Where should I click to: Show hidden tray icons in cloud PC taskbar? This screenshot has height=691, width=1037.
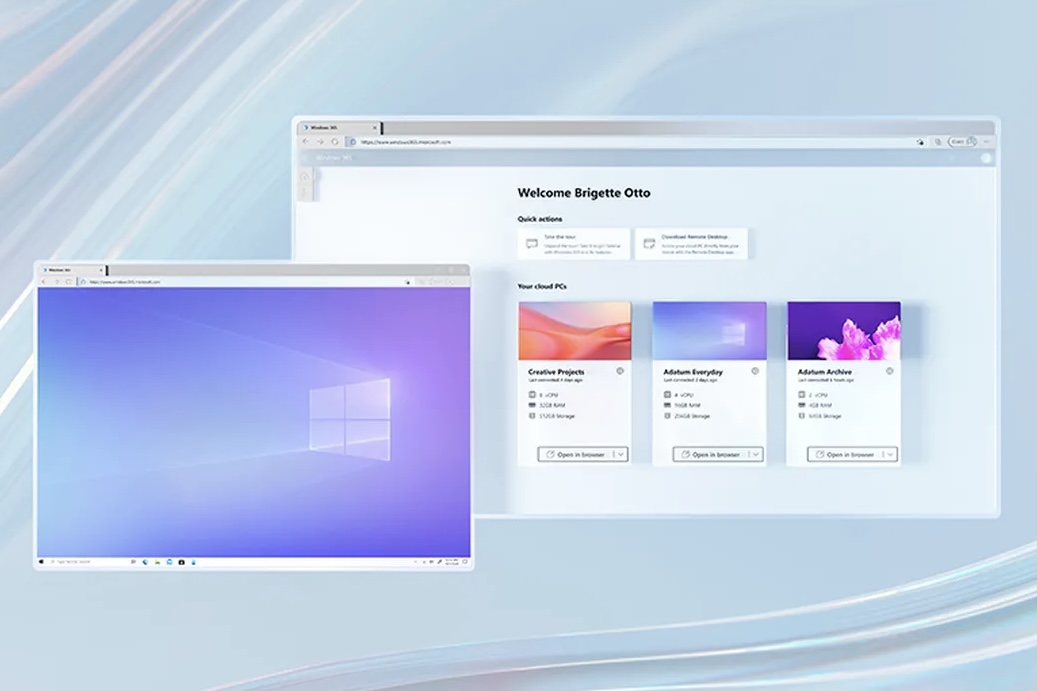coord(415,562)
